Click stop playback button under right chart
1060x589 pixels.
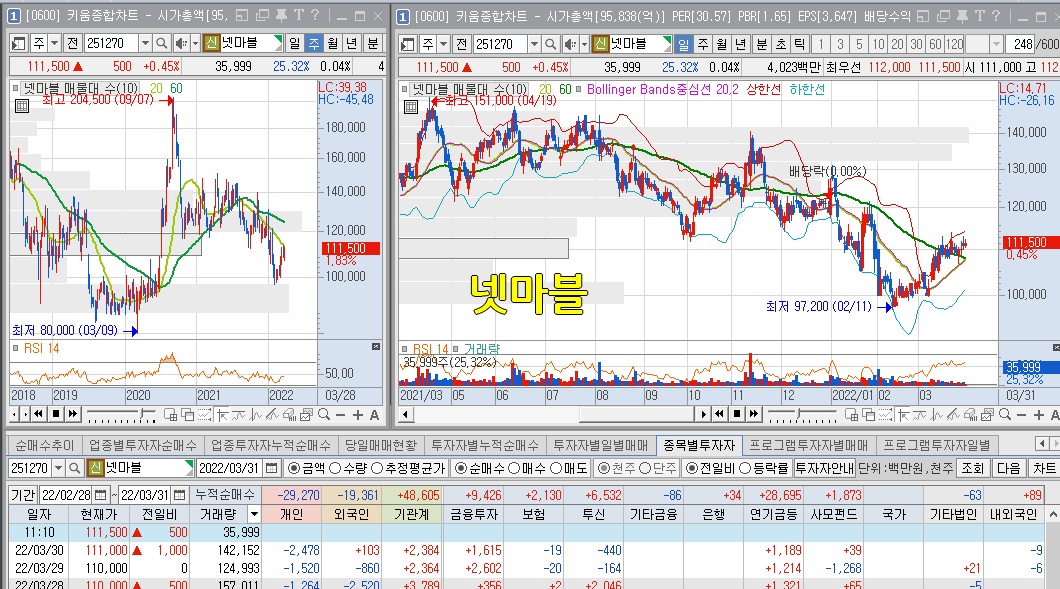tap(737, 414)
